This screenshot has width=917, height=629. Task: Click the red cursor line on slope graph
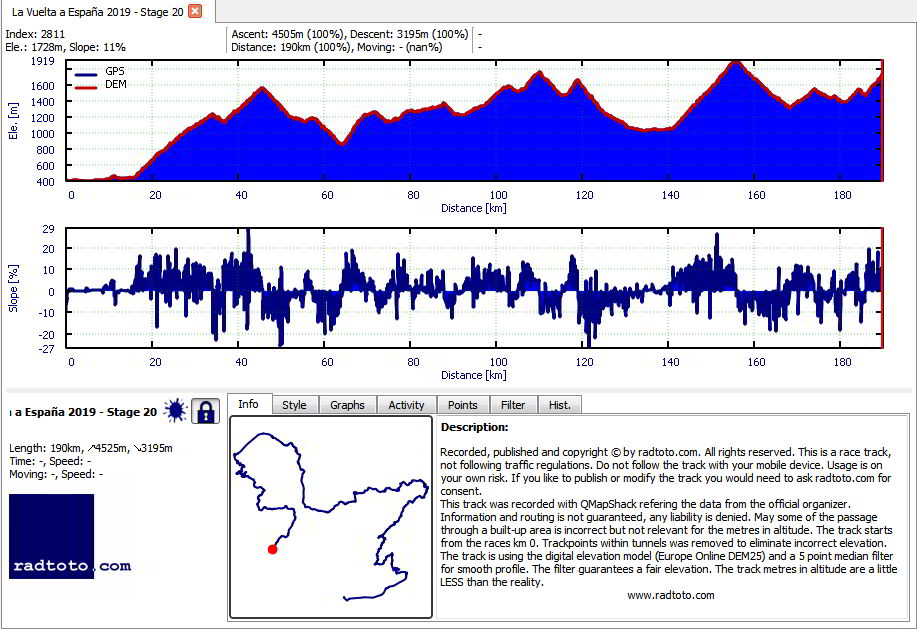click(x=881, y=288)
